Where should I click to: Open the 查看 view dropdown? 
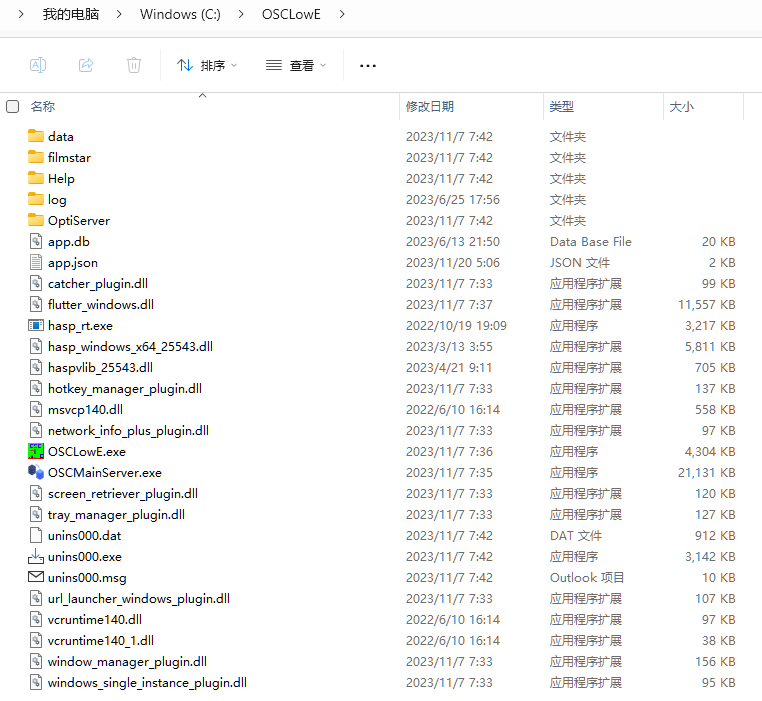click(296, 65)
